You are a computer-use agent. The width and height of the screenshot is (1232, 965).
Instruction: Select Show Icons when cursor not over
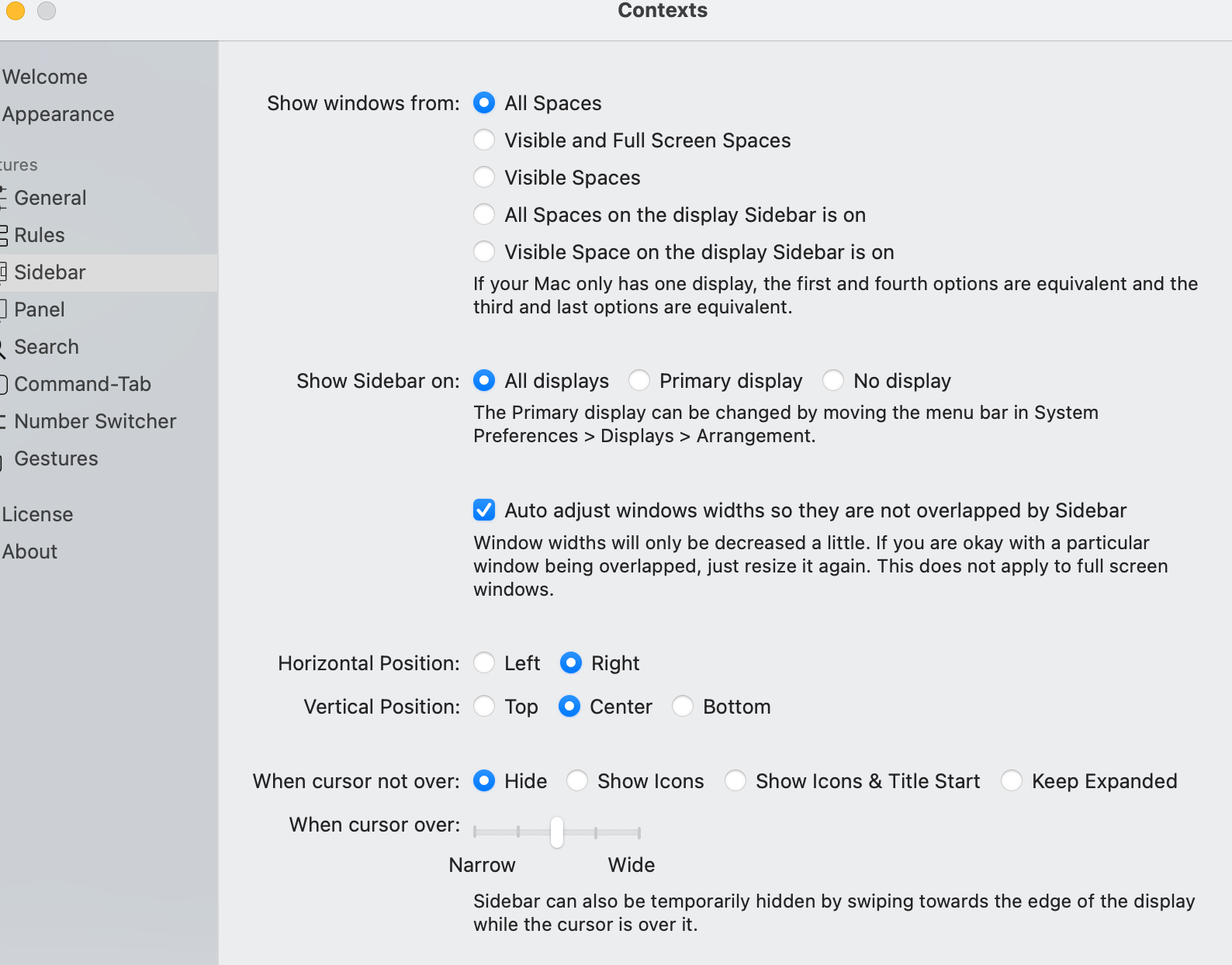[x=577, y=781]
